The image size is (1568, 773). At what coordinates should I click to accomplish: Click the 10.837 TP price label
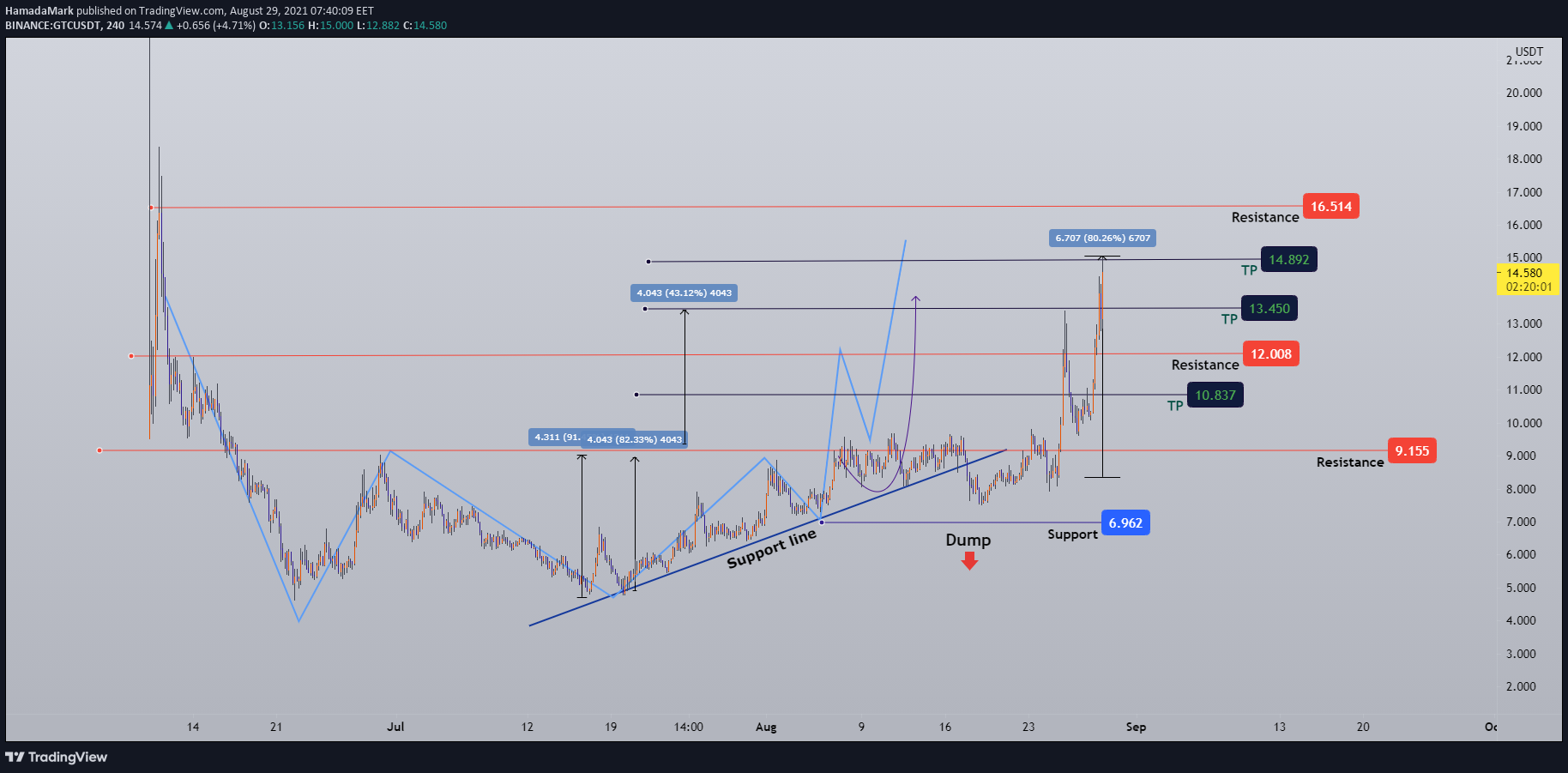tap(1215, 396)
